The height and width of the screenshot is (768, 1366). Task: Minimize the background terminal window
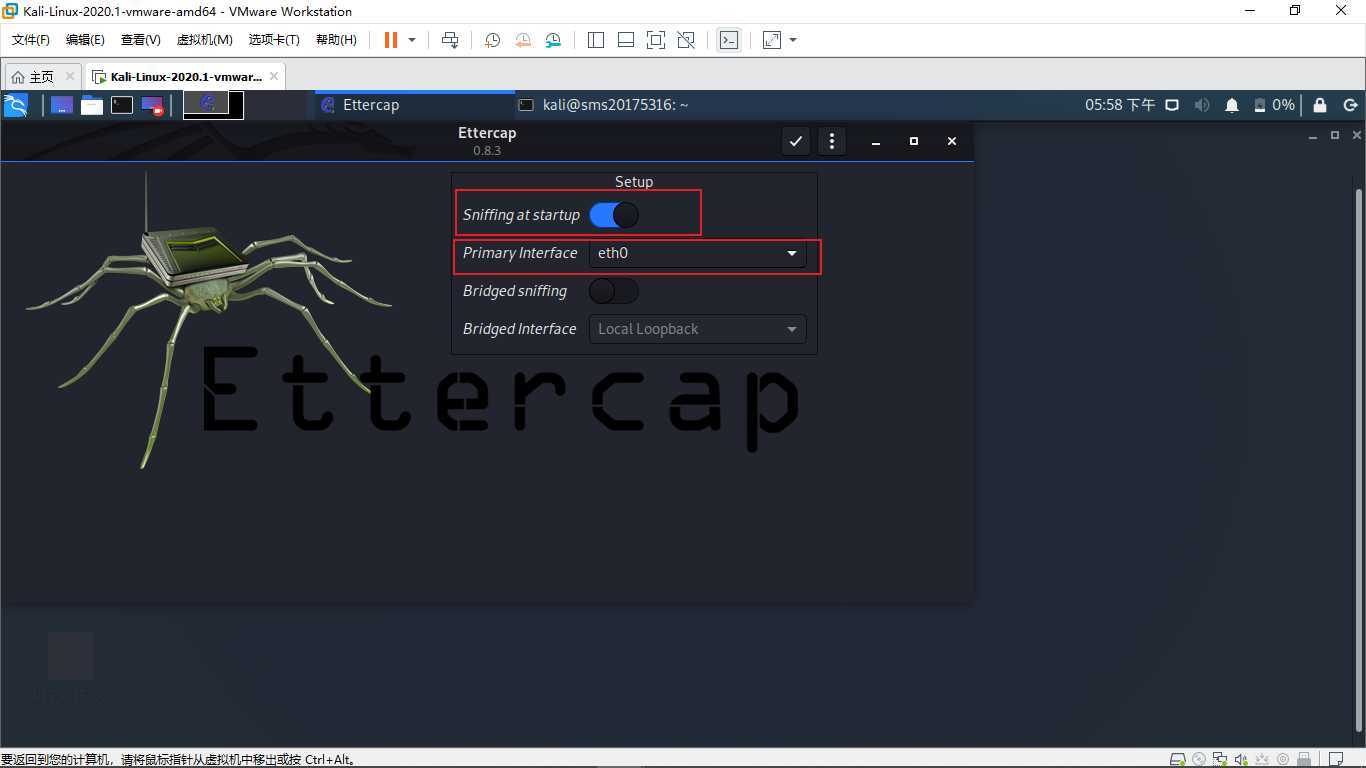(x=1313, y=135)
